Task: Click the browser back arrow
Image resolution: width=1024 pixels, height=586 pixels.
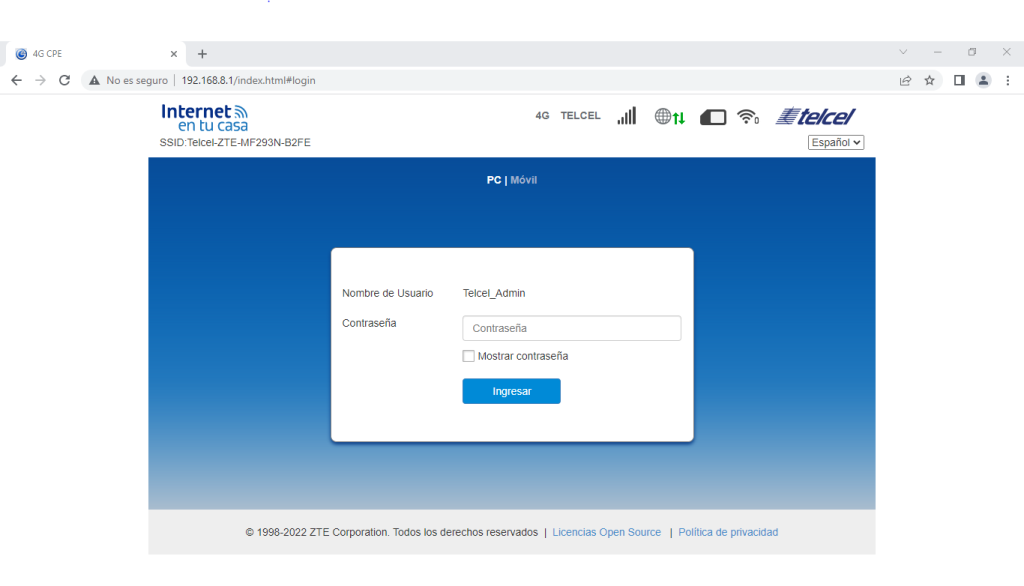Action: 16,80
